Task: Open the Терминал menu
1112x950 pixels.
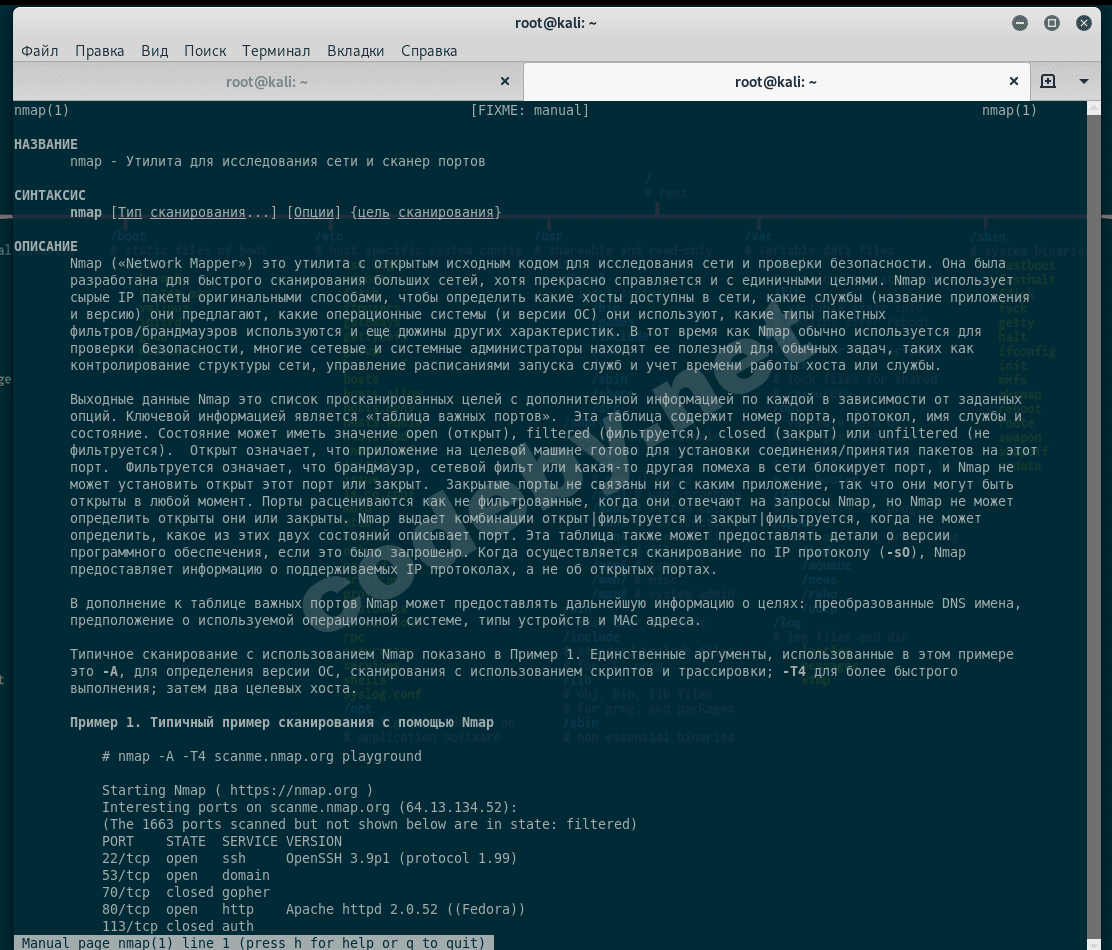Action: pyautogui.click(x=276, y=51)
